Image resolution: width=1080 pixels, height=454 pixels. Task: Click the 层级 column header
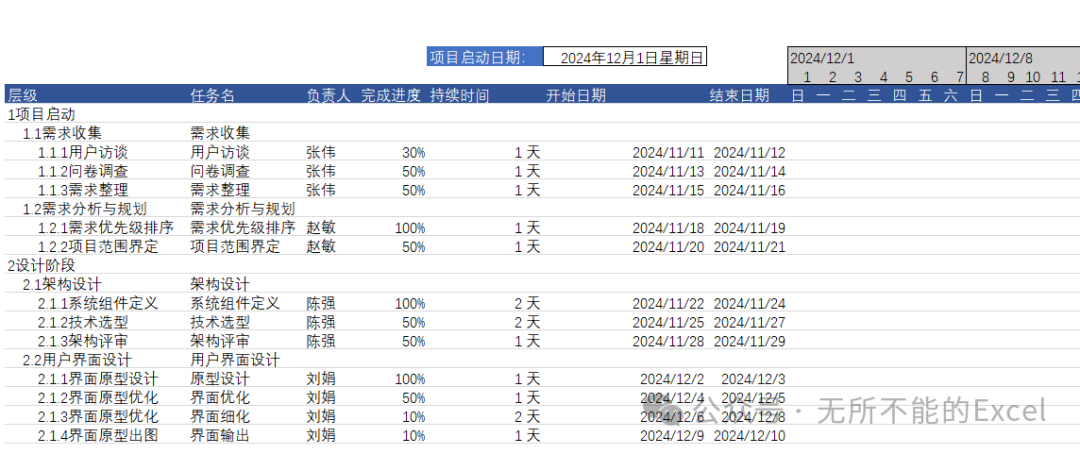click(x=23, y=96)
